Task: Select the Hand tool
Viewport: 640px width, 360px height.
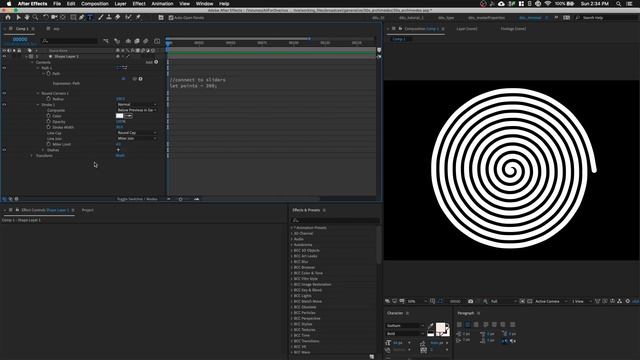Action: (x=27, y=18)
